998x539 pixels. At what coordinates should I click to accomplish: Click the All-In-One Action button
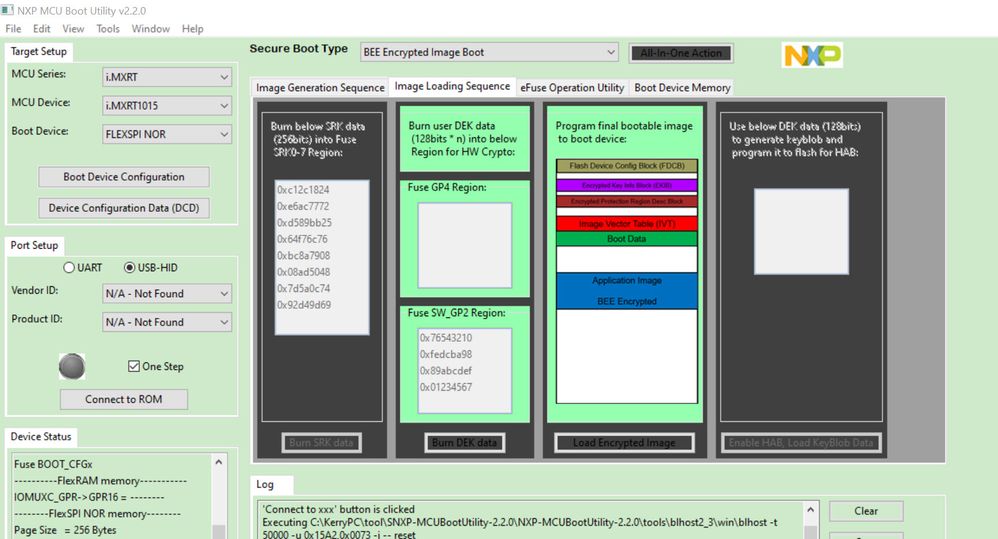pyautogui.click(x=681, y=53)
